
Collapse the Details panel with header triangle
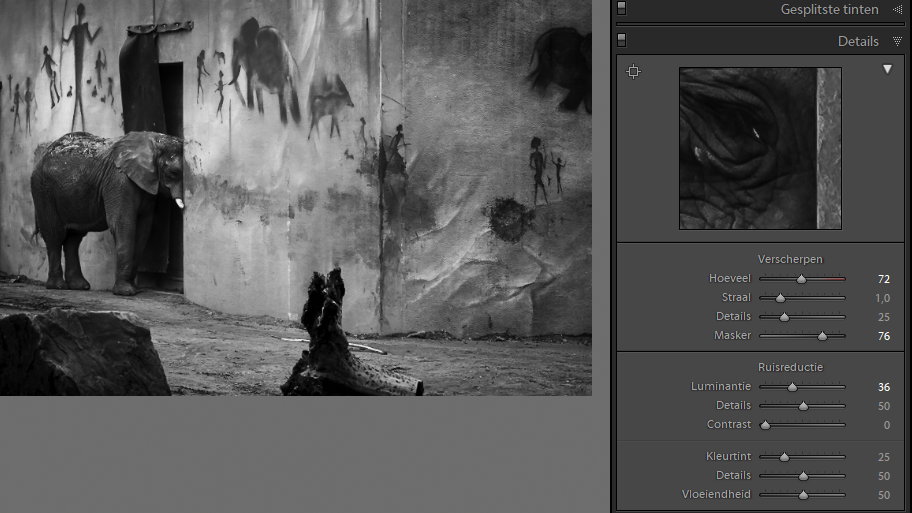pyautogui.click(x=897, y=42)
